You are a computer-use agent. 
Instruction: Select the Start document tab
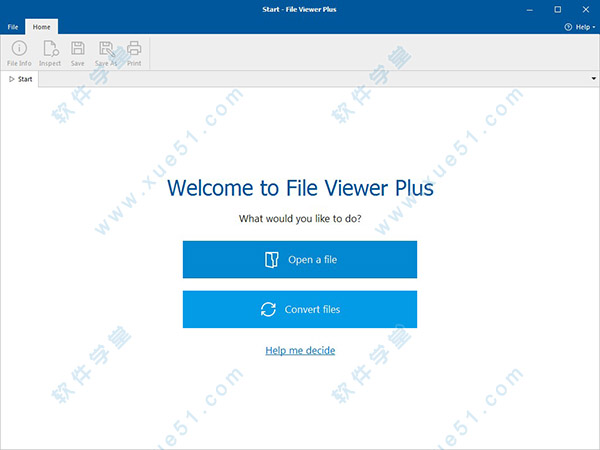[x=25, y=78]
